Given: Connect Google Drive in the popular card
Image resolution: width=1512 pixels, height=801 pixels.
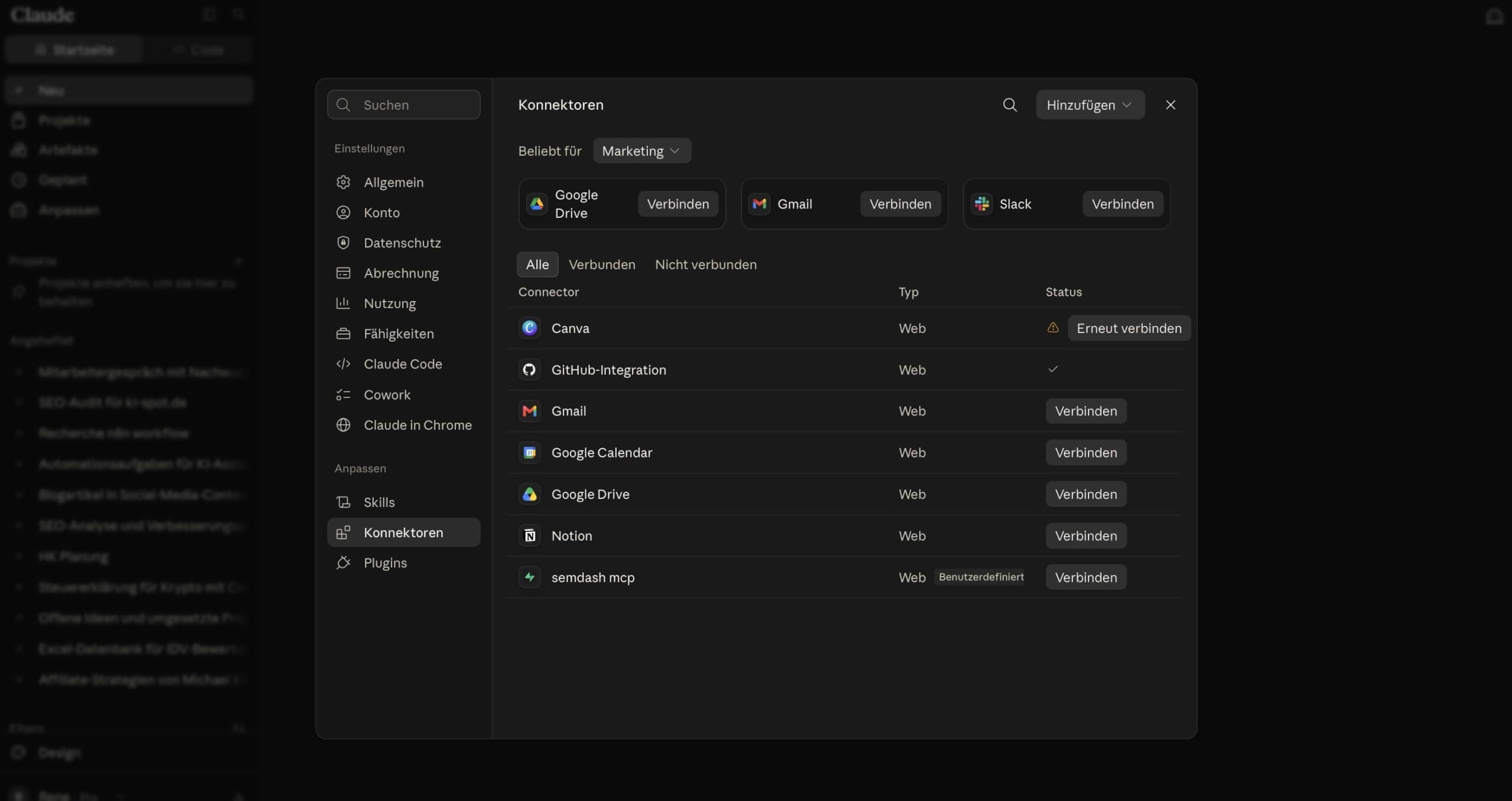Looking at the screenshot, I should [x=677, y=204].
